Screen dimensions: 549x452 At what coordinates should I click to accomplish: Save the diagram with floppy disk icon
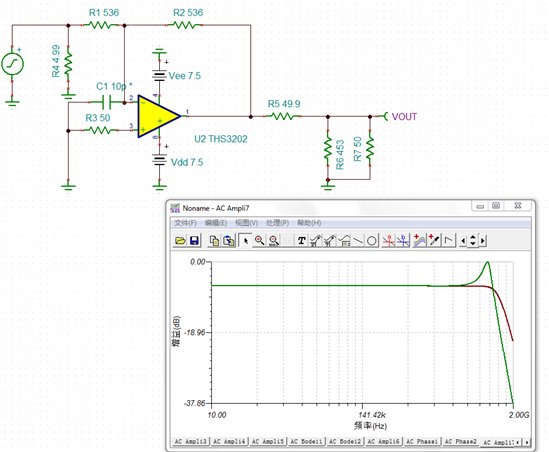click(x=194, y=241)
